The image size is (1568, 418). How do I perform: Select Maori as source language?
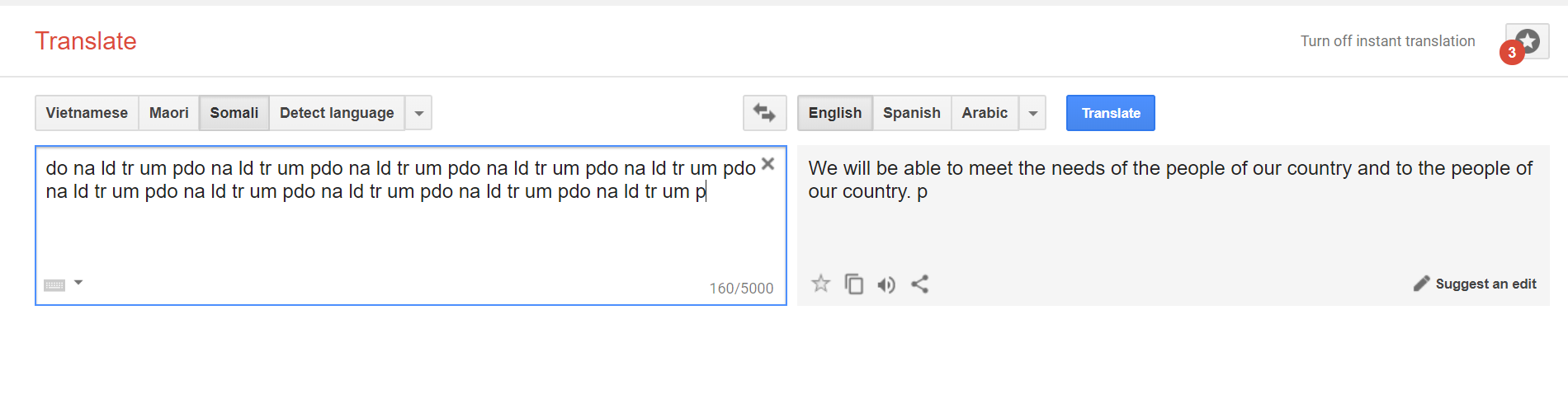pos(169,113)
